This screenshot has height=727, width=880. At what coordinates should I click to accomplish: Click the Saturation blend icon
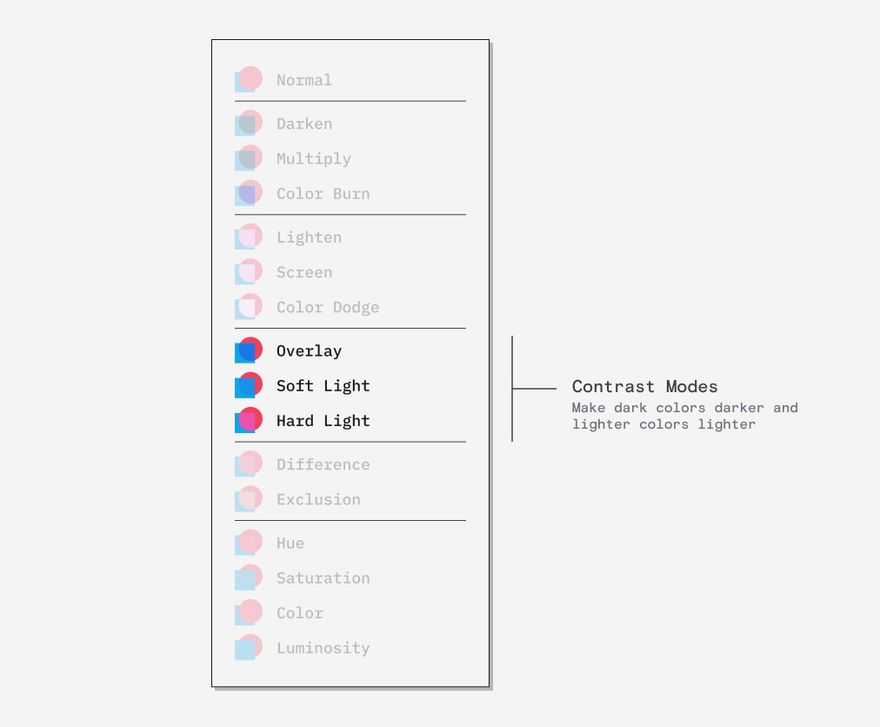pos(249,578)
